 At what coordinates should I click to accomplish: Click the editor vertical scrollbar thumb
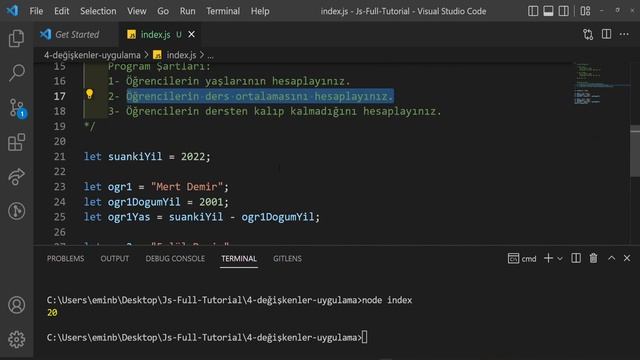pyautogui.click(x=635, y=151)
